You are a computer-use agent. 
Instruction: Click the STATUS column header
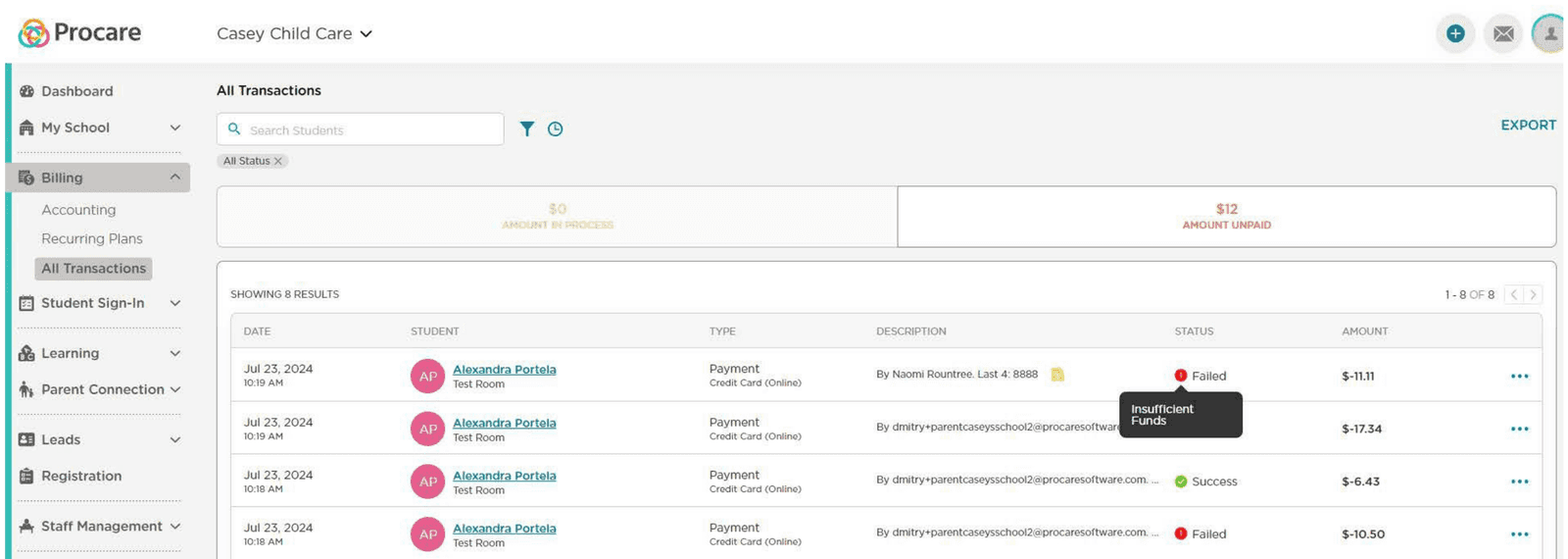(1194, 331)
